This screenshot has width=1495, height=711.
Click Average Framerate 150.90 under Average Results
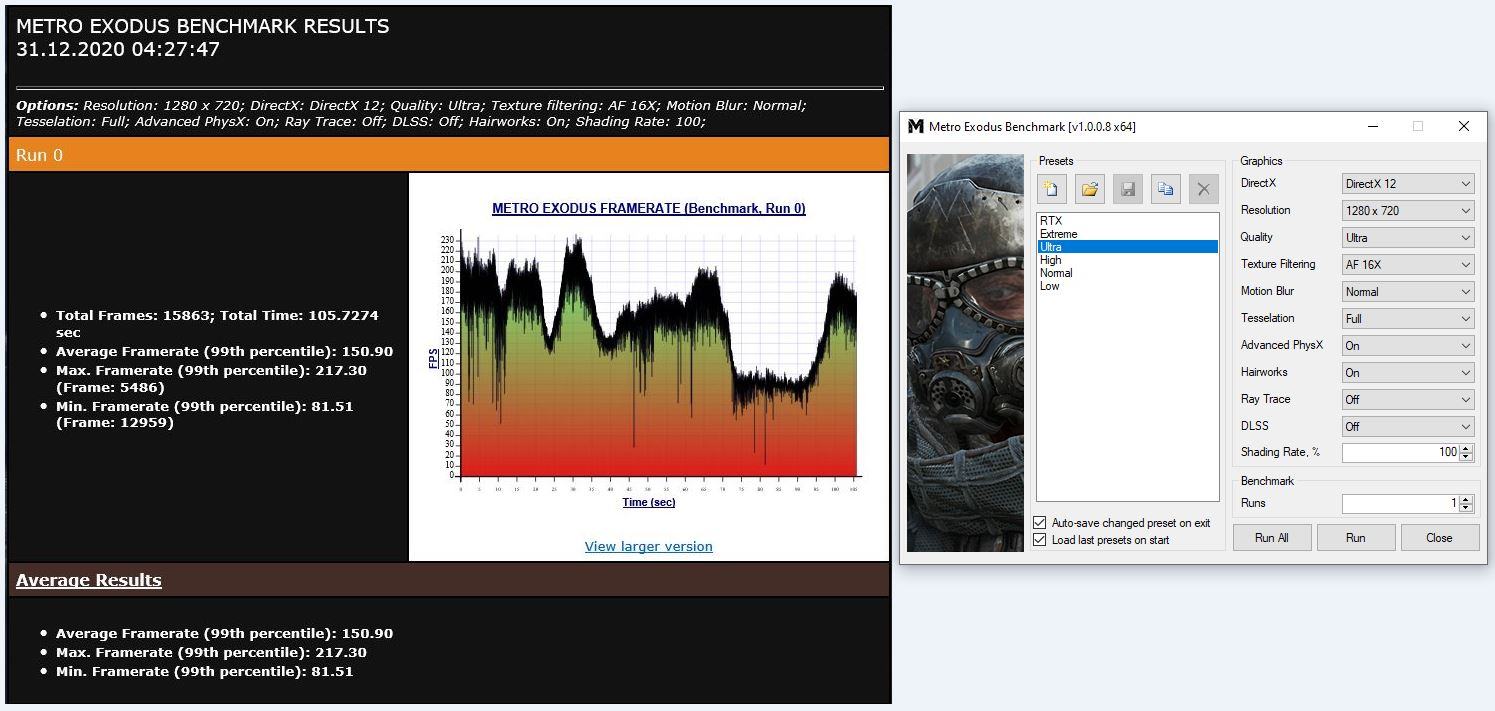[224, 634]
